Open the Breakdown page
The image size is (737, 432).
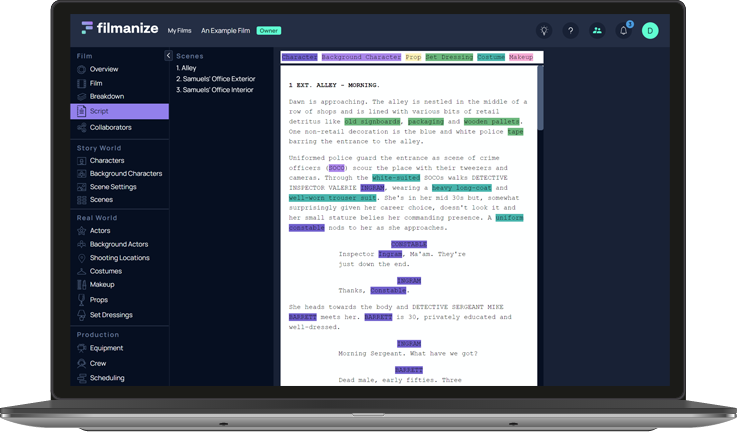(x=106, y=96)
